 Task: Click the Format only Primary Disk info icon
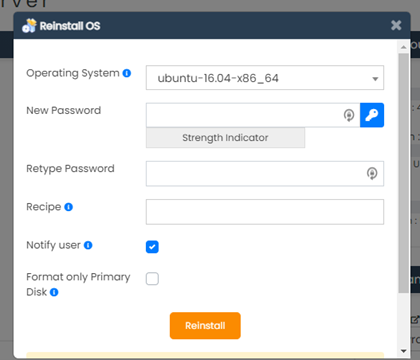pyautogui.click(x=54, y=292)
